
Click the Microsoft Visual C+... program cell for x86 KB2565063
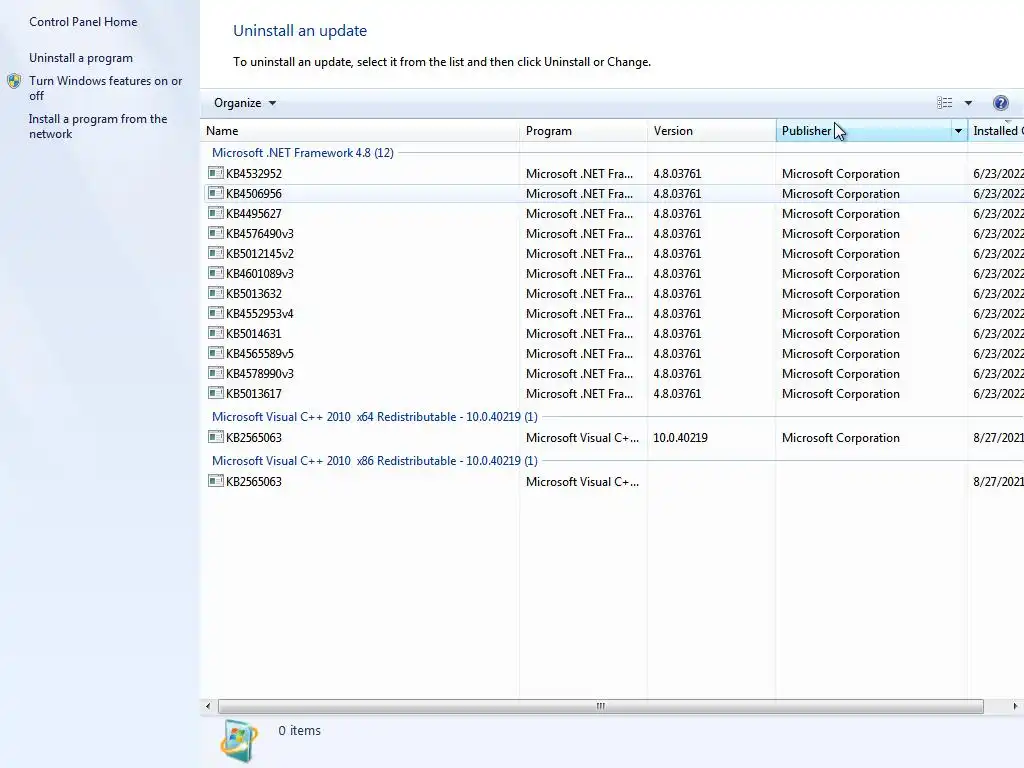coord(583,481)
